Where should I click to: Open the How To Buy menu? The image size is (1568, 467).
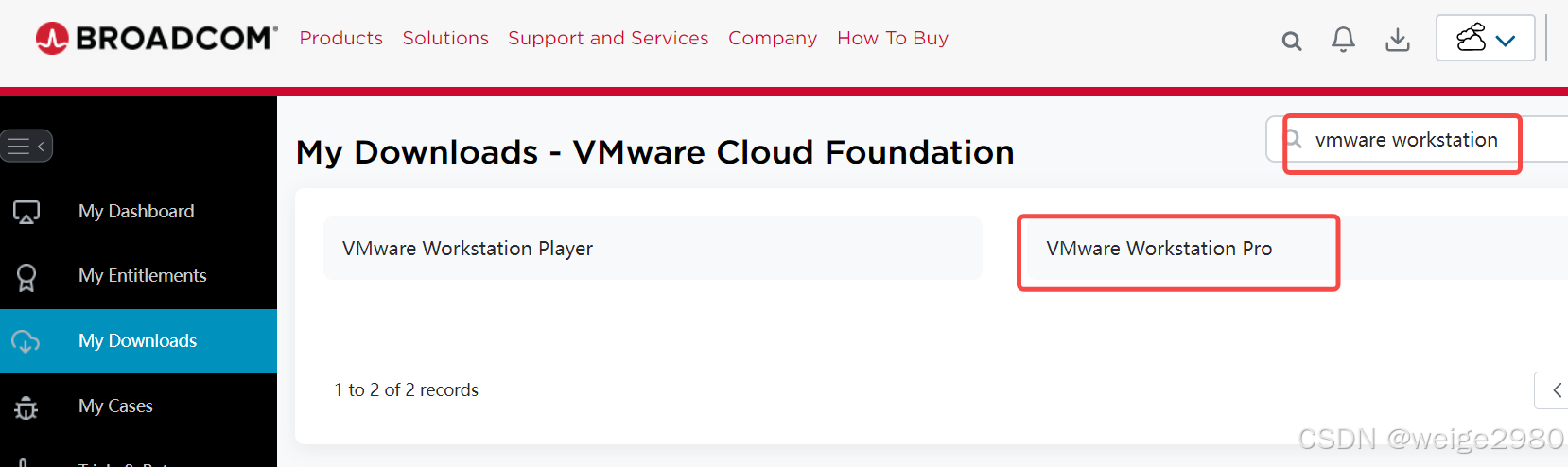point(893,38)
